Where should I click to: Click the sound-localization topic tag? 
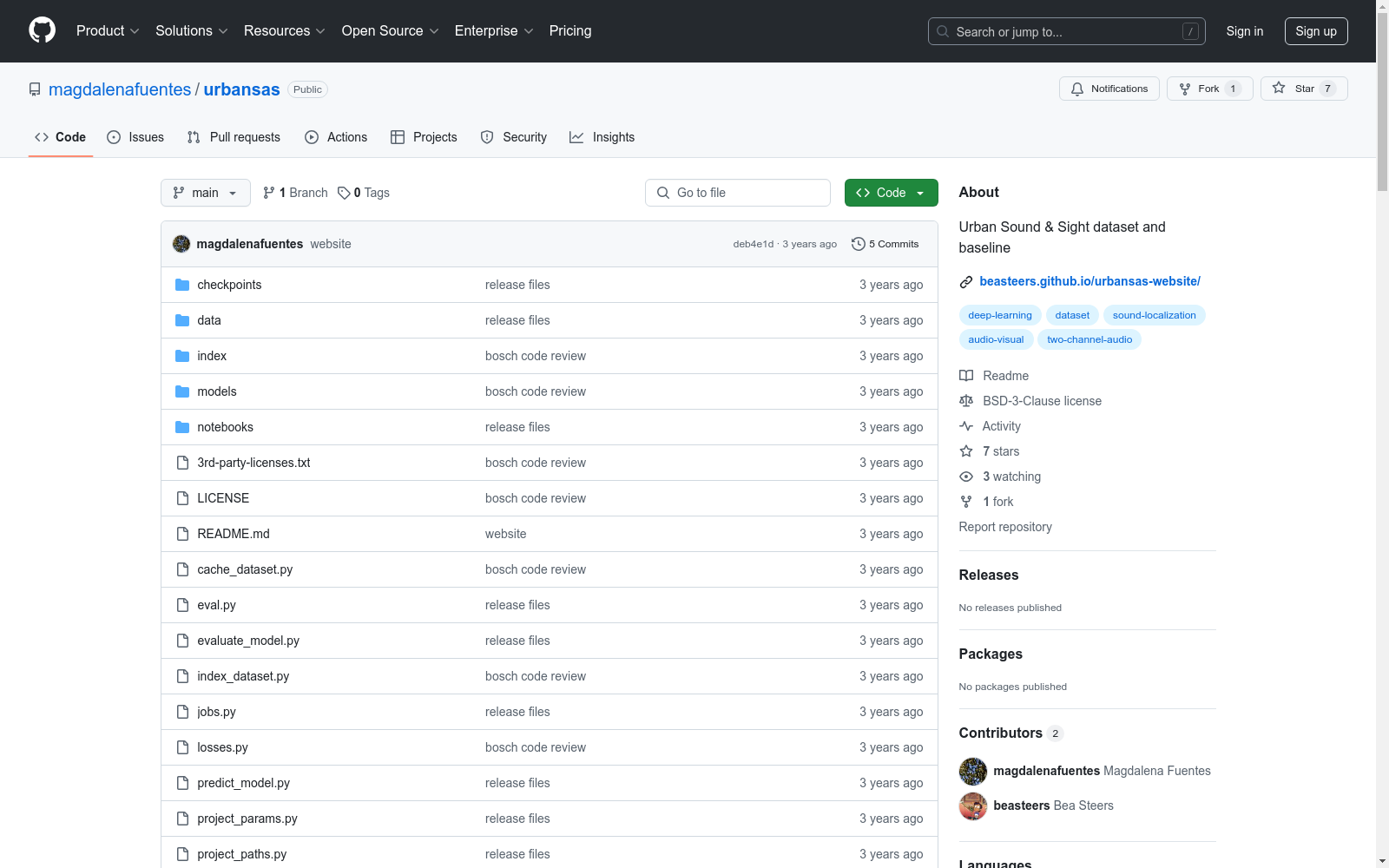[1155, 315]
